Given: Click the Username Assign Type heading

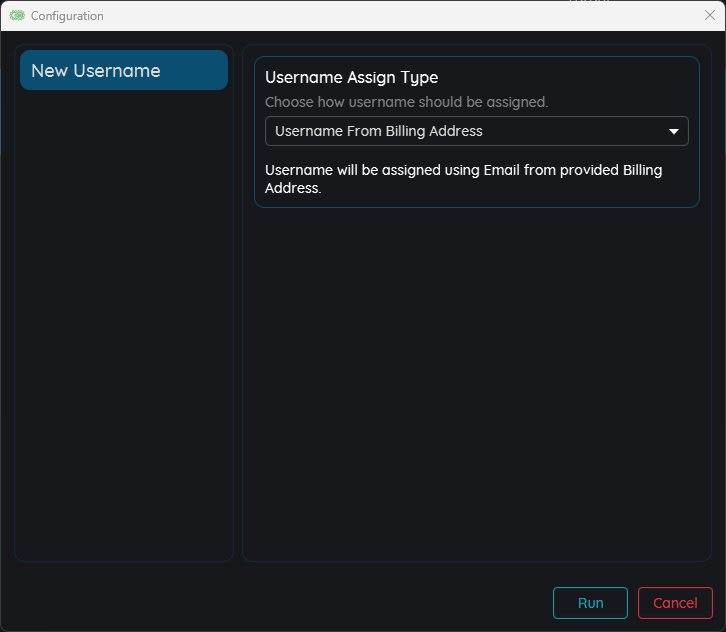Looking at the screenshot, I should (x=351, y=78).
